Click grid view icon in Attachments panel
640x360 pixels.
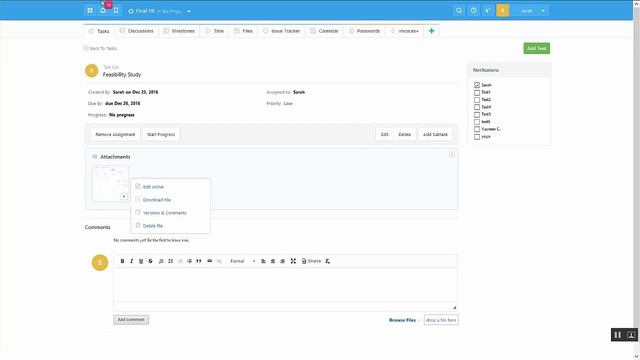pos(452,155)
